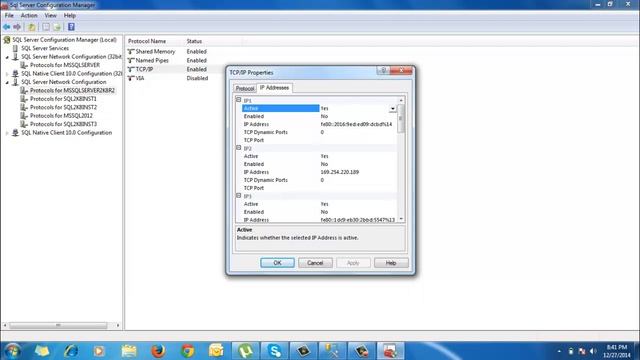Launch Firefox from the taskbar
The width and height of the screenshot is (640, 360).
158,351
